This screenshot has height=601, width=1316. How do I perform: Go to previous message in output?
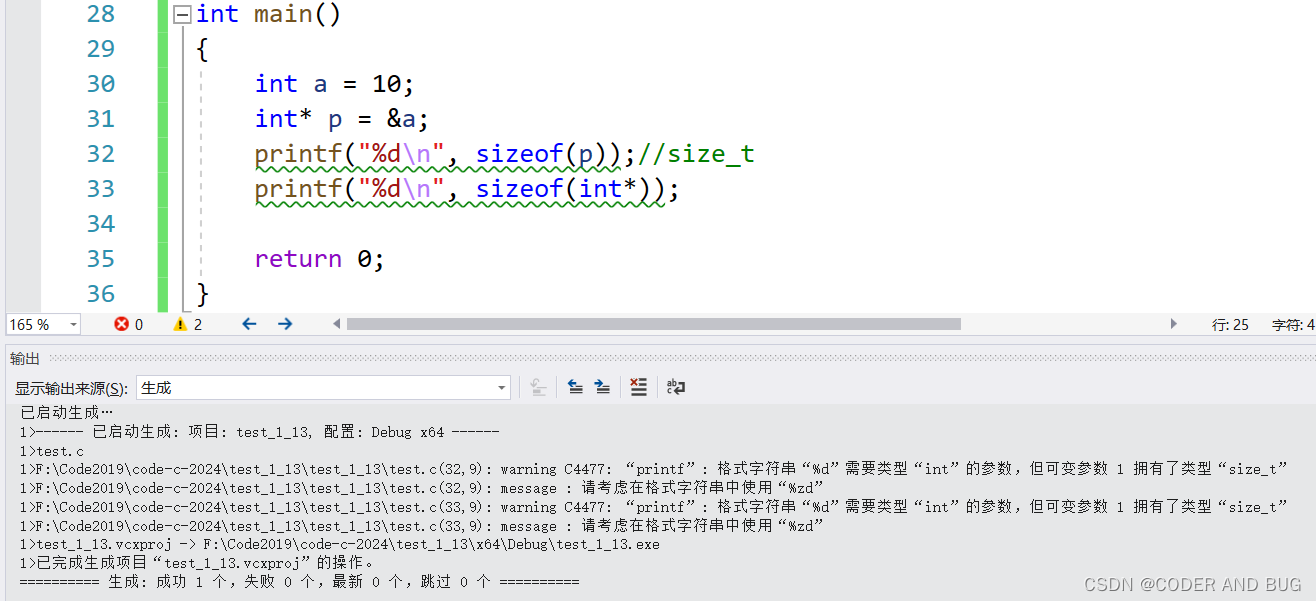pyautogui.click(x=575, y=387)
